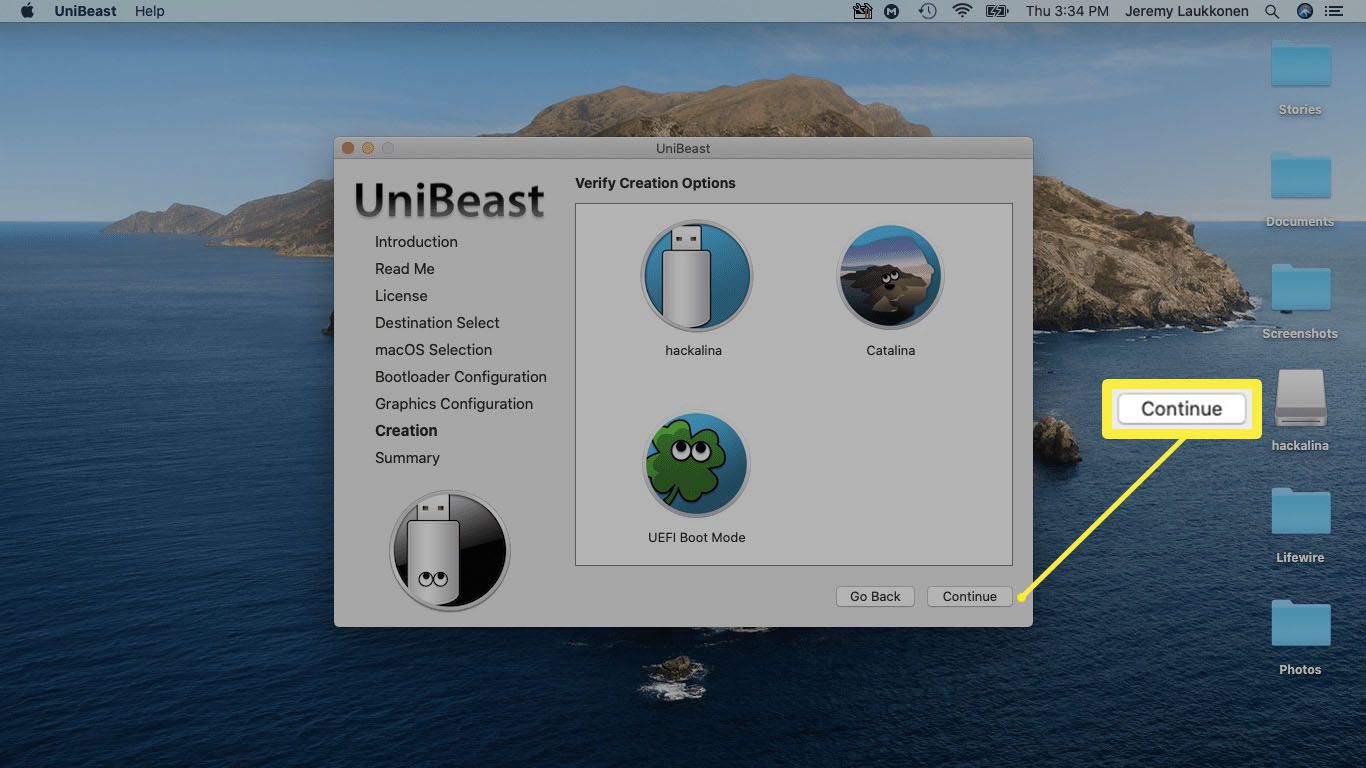The height and width of the screenshot is (768, 1366).
Task: Click the Summary step in sidebar
Action: point(407,458)
